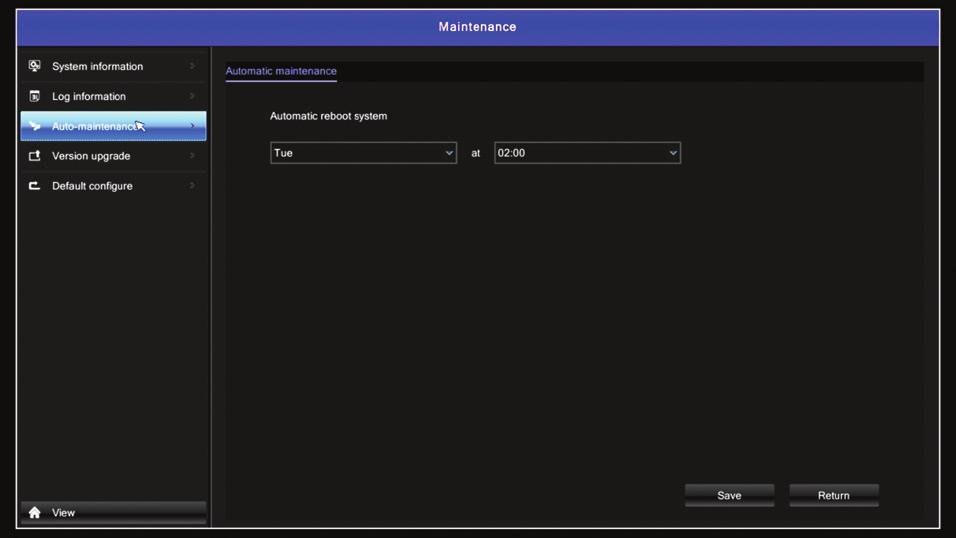Open the Log information section
This screenshot has height=538, width=956.
coord(113,96)
